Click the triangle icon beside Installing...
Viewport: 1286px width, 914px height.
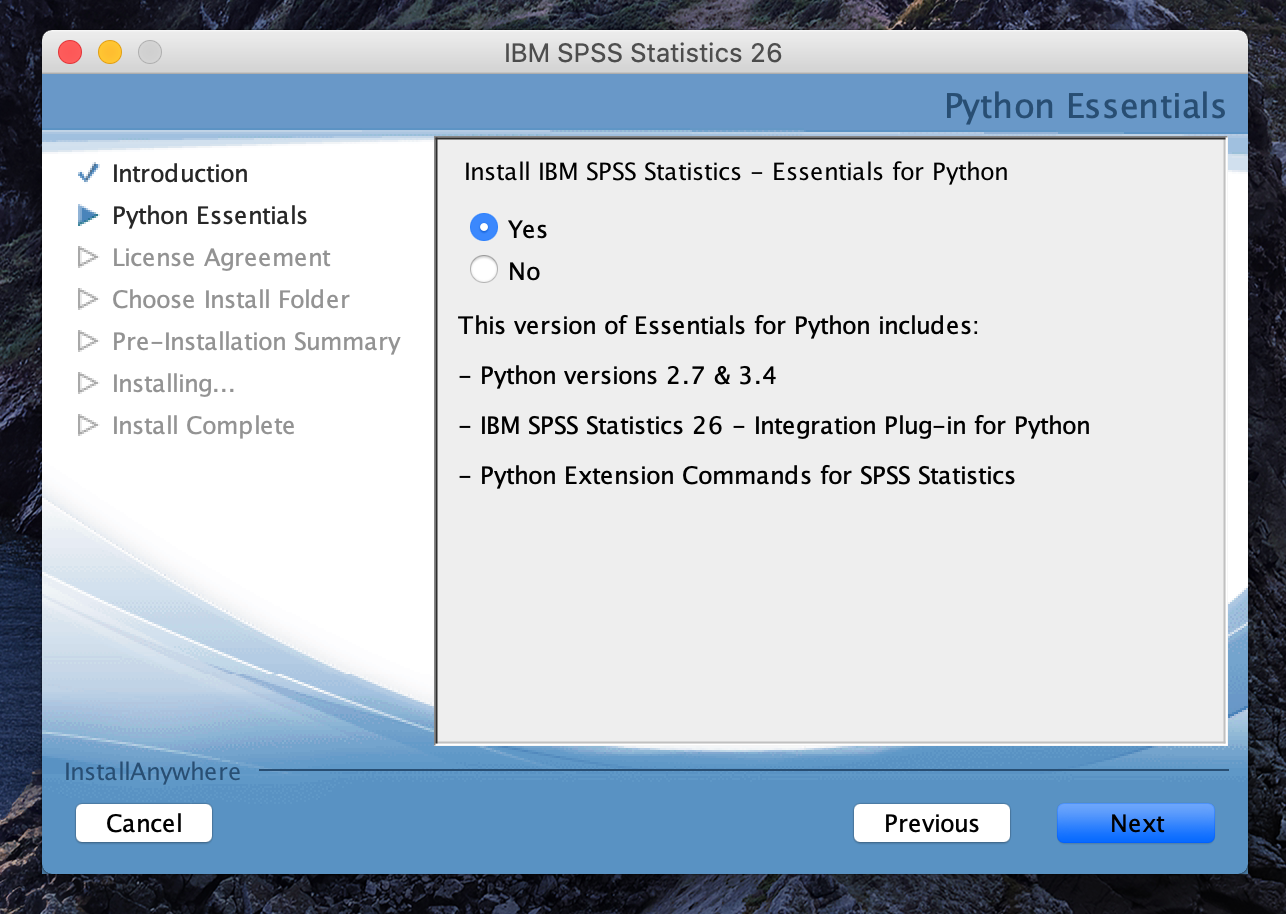pyautogui.click(x=88, y=384)
